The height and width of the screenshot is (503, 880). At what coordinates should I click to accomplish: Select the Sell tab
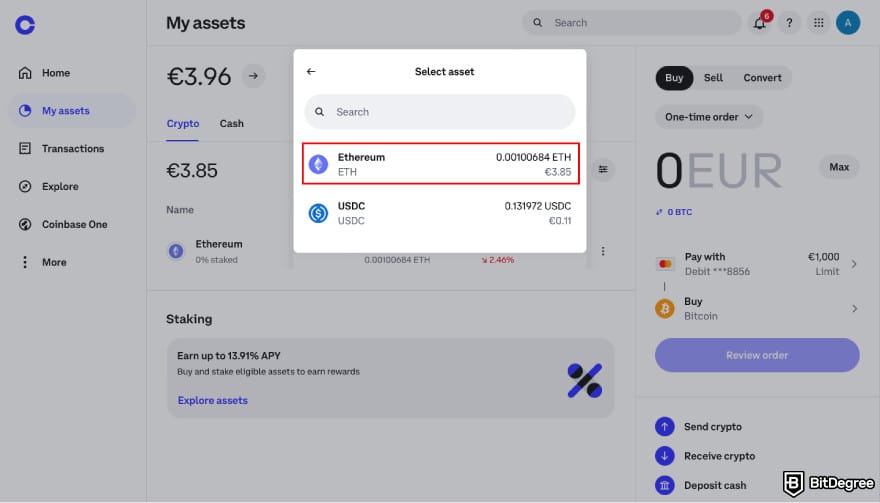(713, 78)
